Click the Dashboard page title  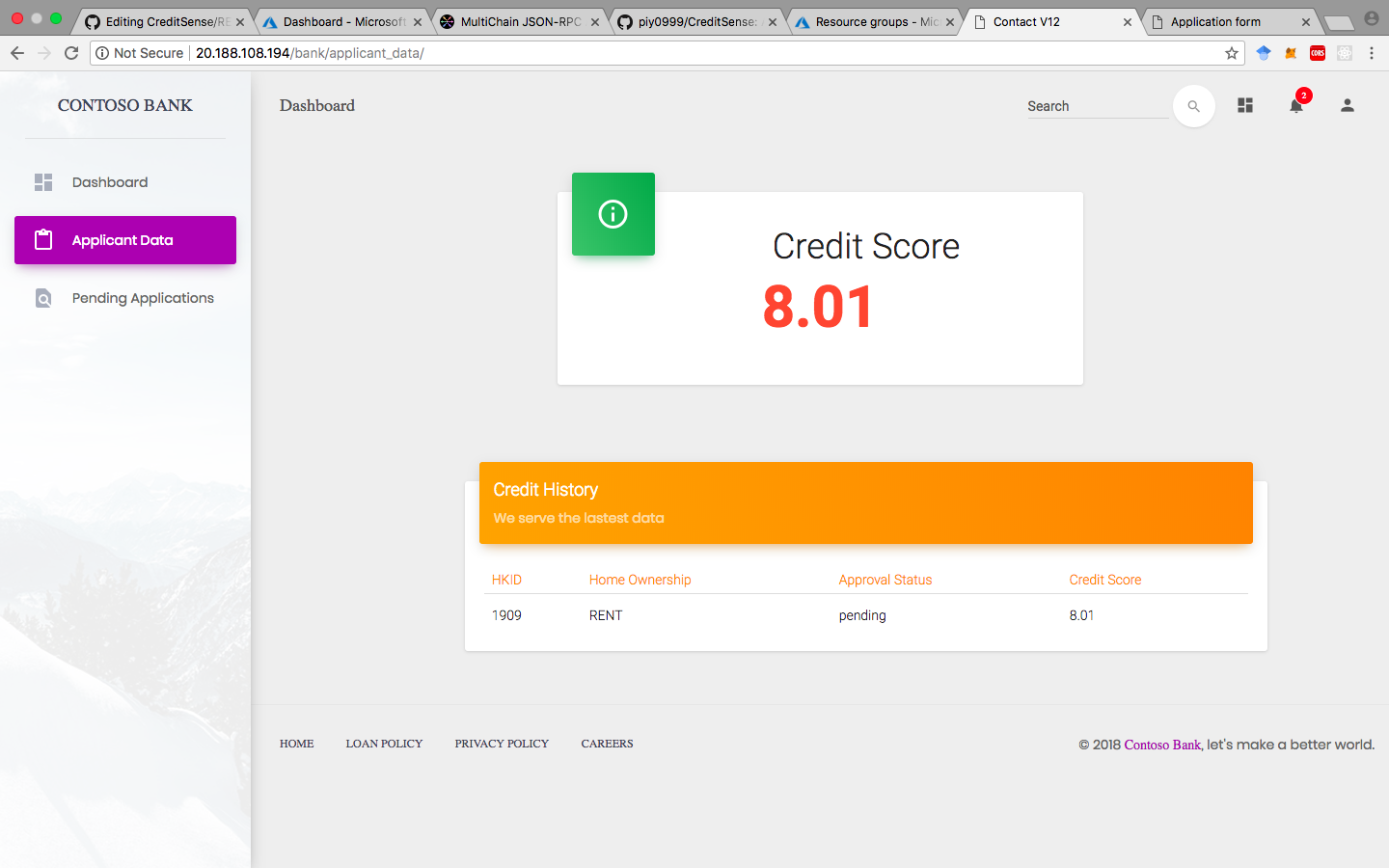(317, 105)
